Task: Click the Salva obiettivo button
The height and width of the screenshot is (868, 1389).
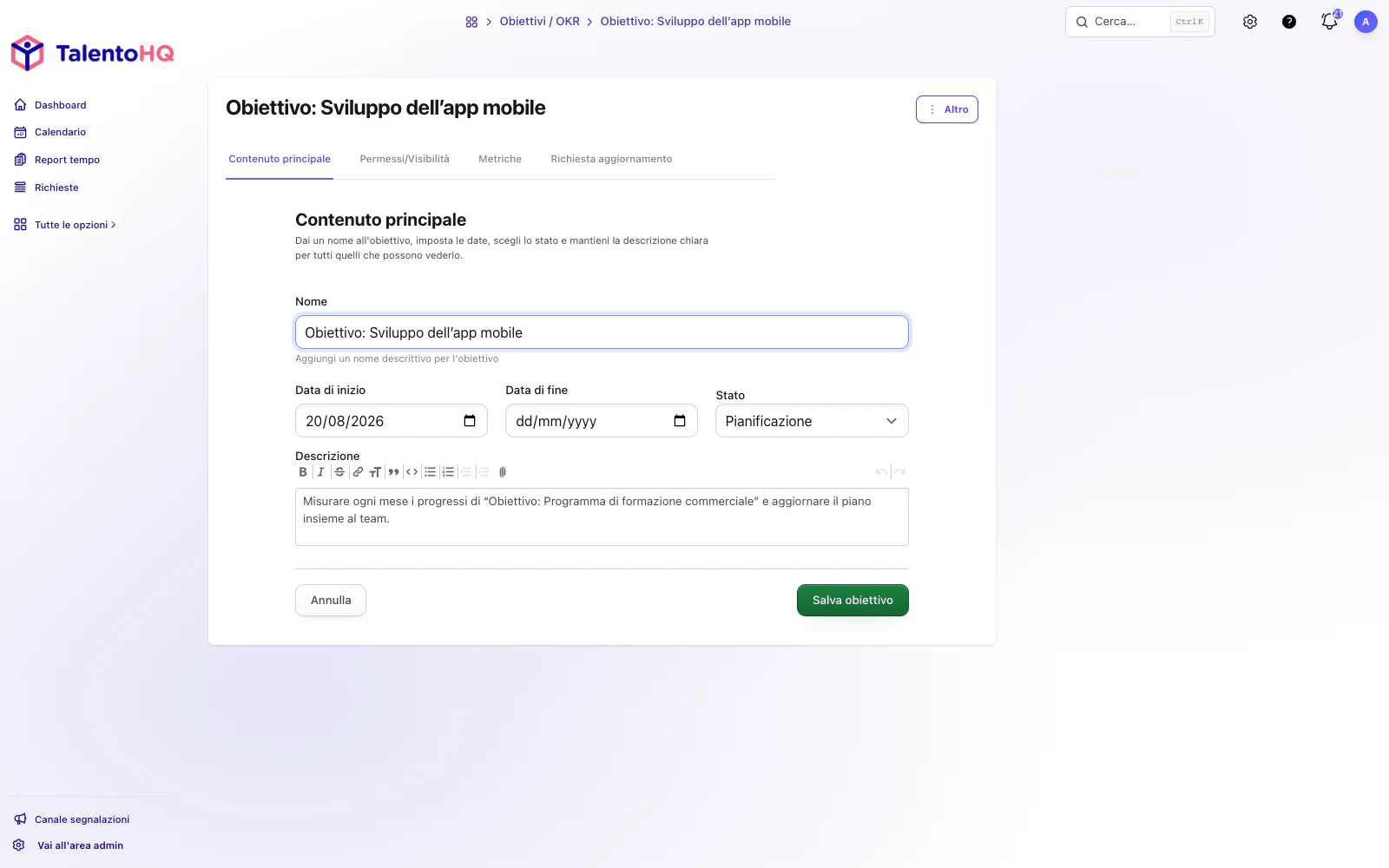Action: click(852, 601)
